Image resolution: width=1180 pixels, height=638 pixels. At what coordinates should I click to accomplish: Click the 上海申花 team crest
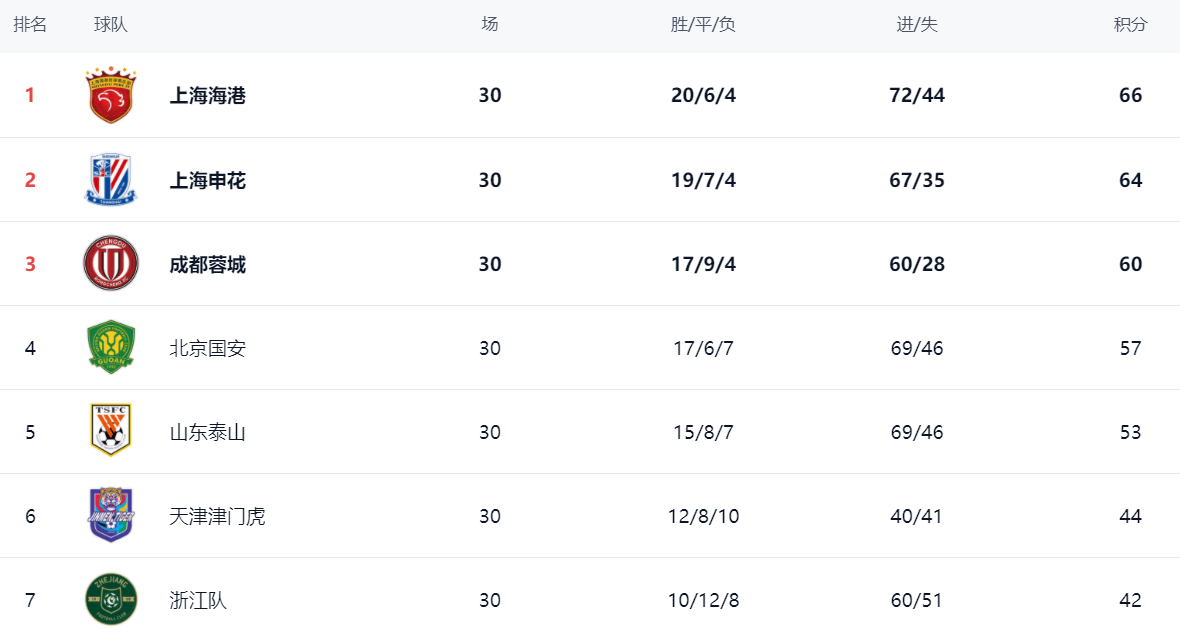coord(110,180)
